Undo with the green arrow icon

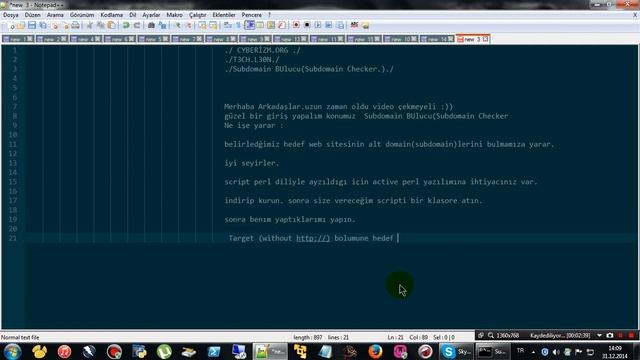pos(126,25)
